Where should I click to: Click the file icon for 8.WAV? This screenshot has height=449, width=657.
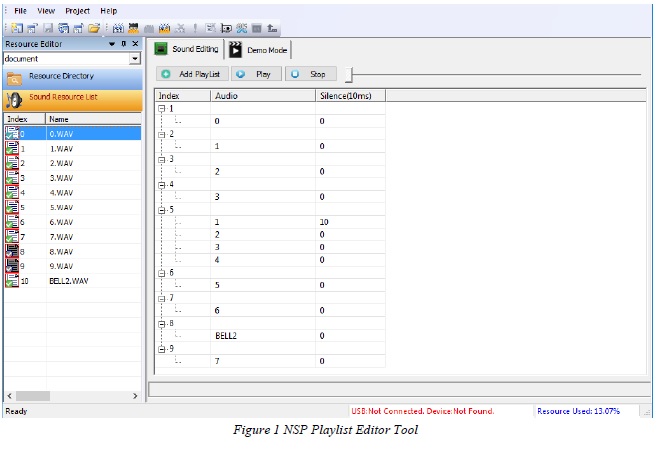tap(12, 252)
